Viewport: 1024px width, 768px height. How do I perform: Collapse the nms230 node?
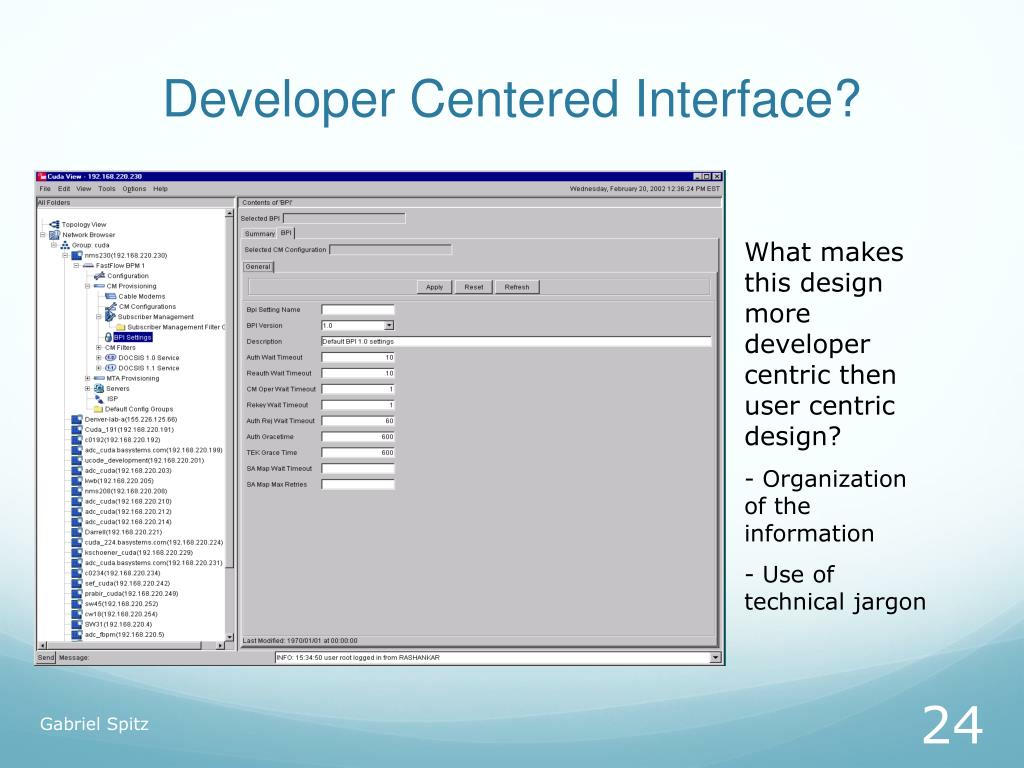pyautogui.click(x=65, y=255)
